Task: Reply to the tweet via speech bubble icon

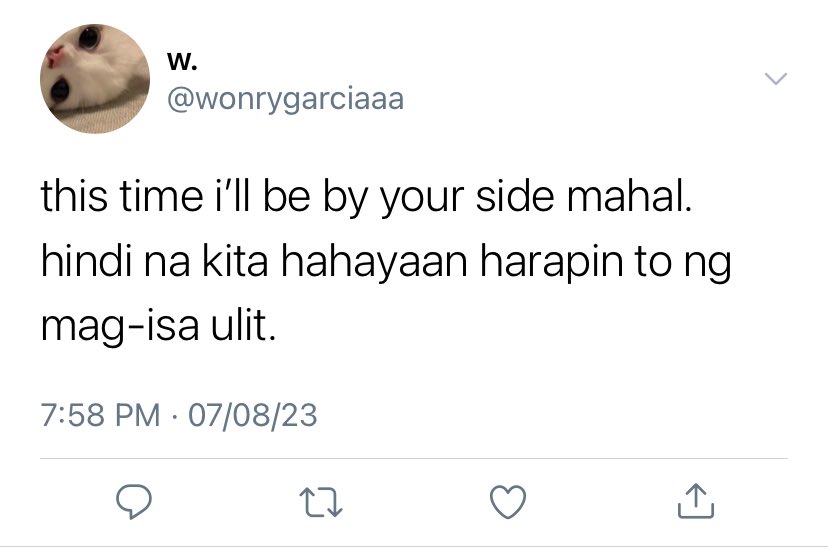Action: coord(134,502)
